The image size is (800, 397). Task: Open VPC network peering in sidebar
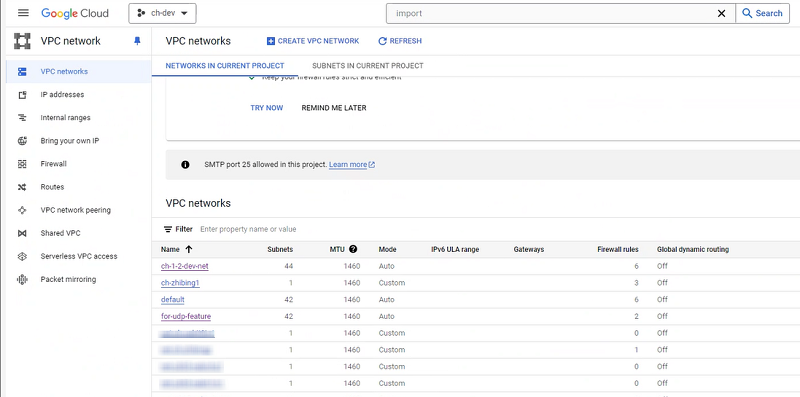click(x=76, y=210)
